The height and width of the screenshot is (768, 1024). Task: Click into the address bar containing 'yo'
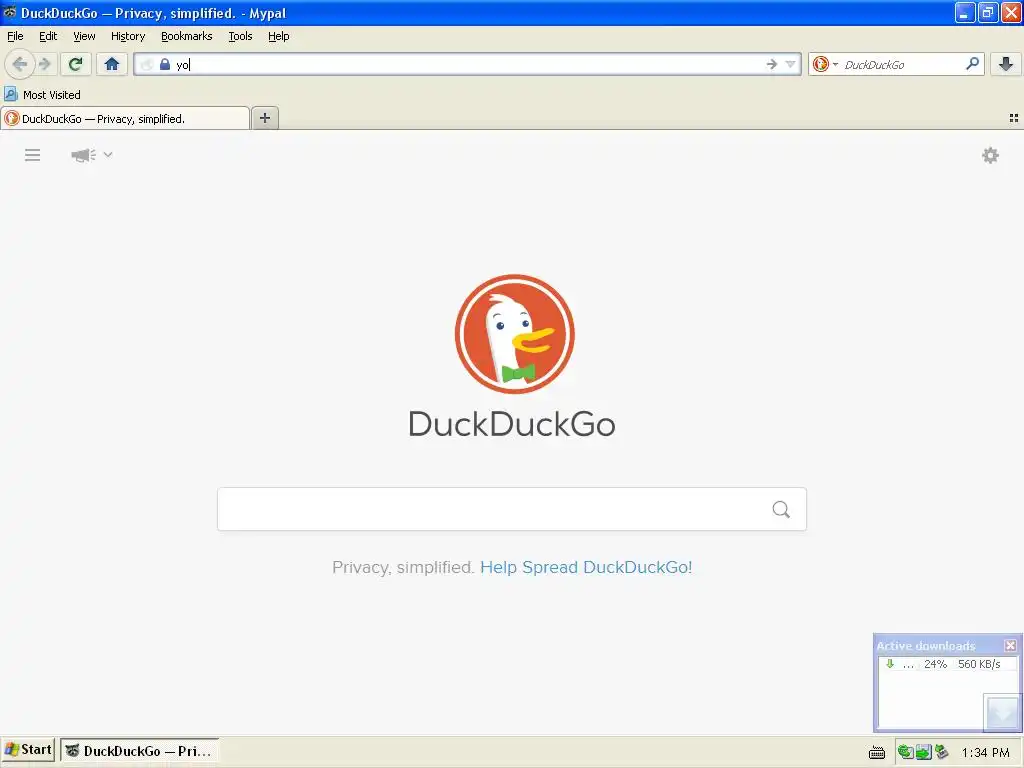tap(467, 64)
